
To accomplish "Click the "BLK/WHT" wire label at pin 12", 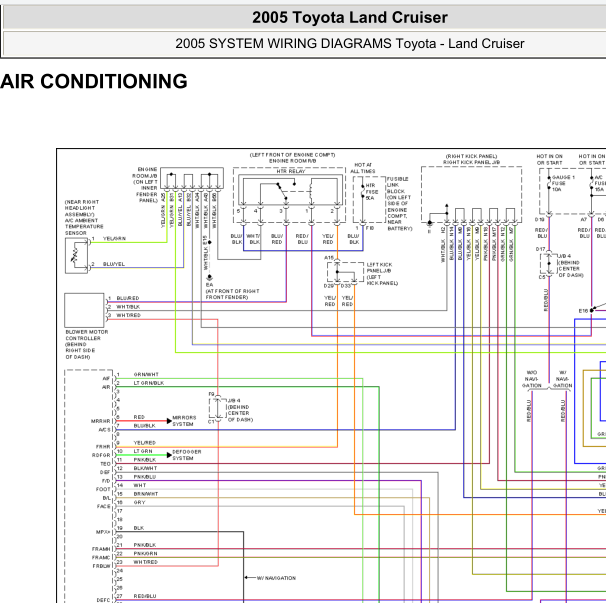I will click(x=145, y=468).
